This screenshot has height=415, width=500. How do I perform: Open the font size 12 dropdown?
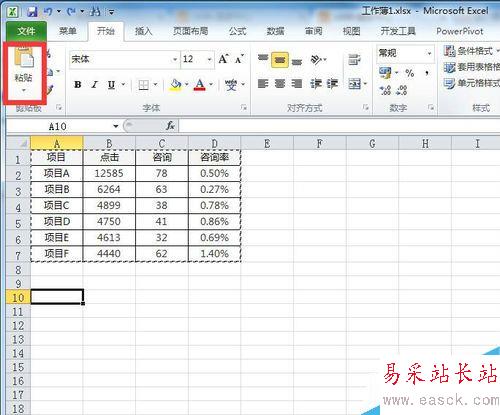pos(210,60)
